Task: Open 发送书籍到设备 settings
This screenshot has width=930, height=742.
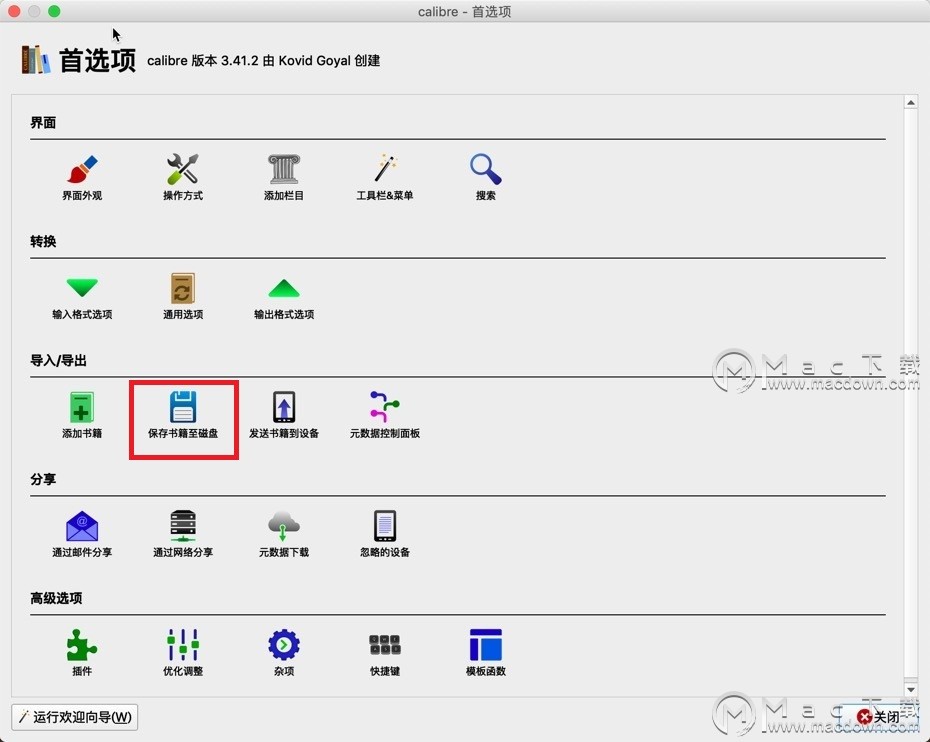Action: (x=284, y=407)
